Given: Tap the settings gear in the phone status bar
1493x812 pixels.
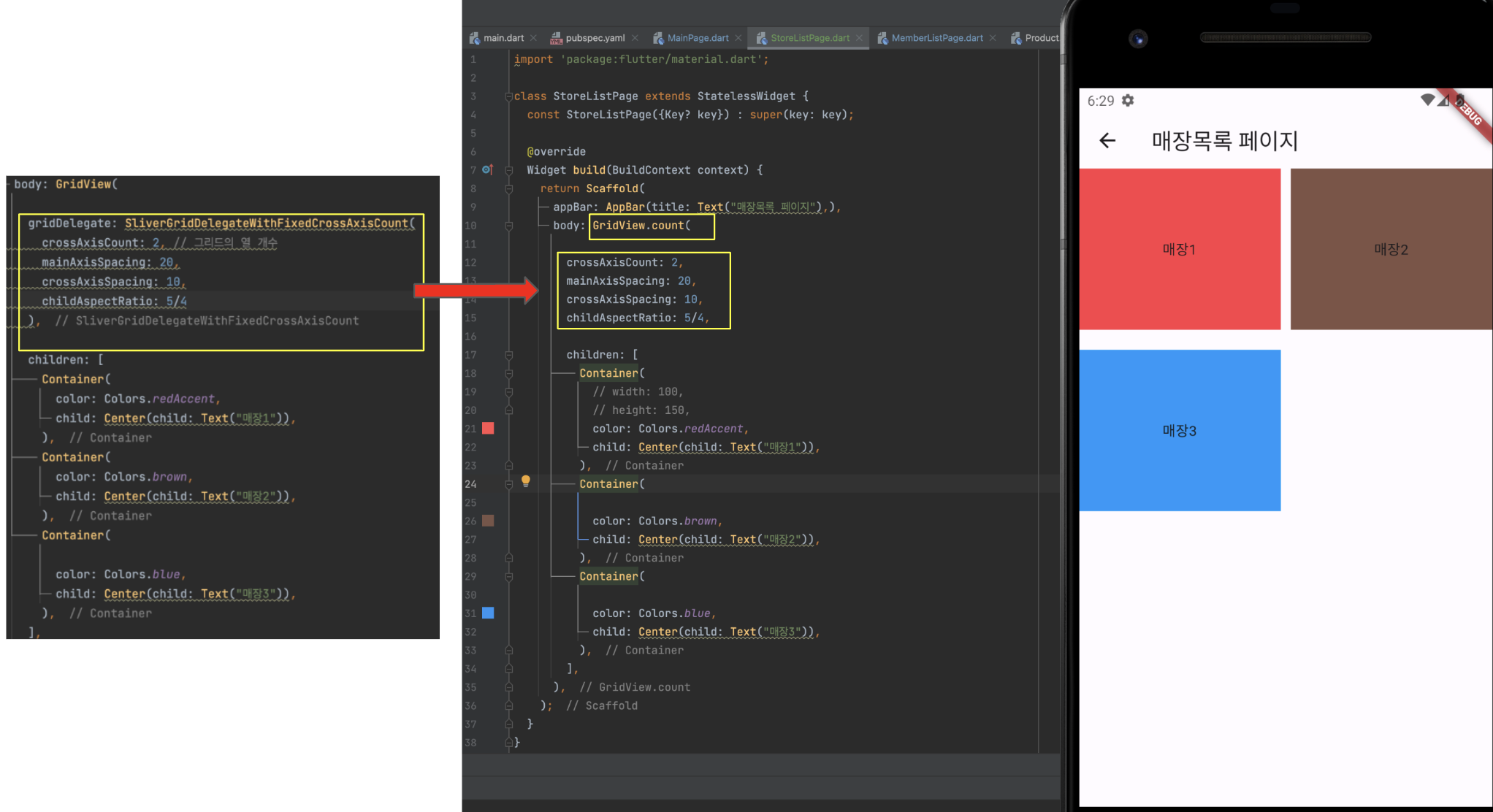Looking at the screenshot, I should 1128,101.
